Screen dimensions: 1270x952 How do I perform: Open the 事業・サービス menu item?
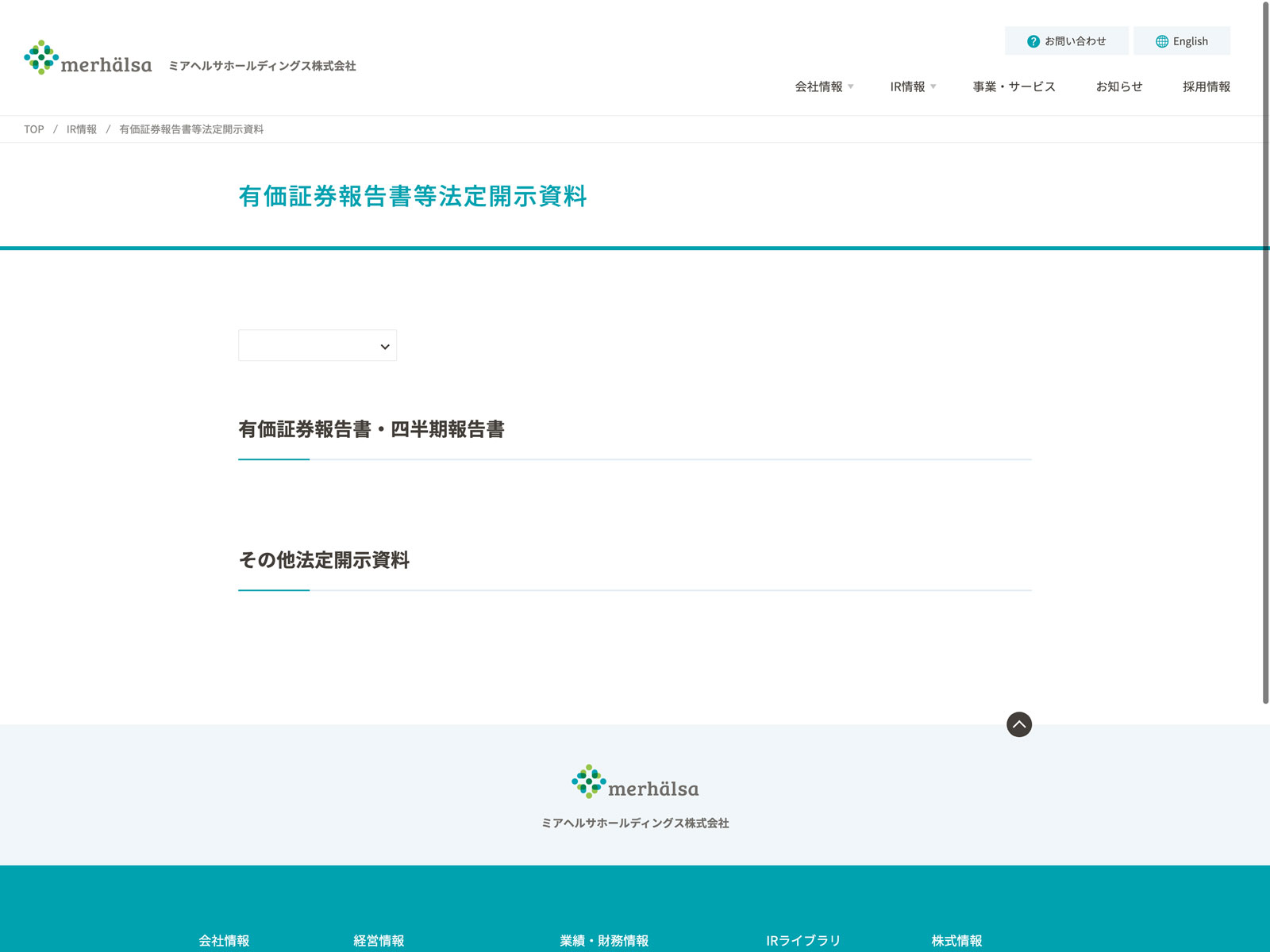pos(1014,86)
